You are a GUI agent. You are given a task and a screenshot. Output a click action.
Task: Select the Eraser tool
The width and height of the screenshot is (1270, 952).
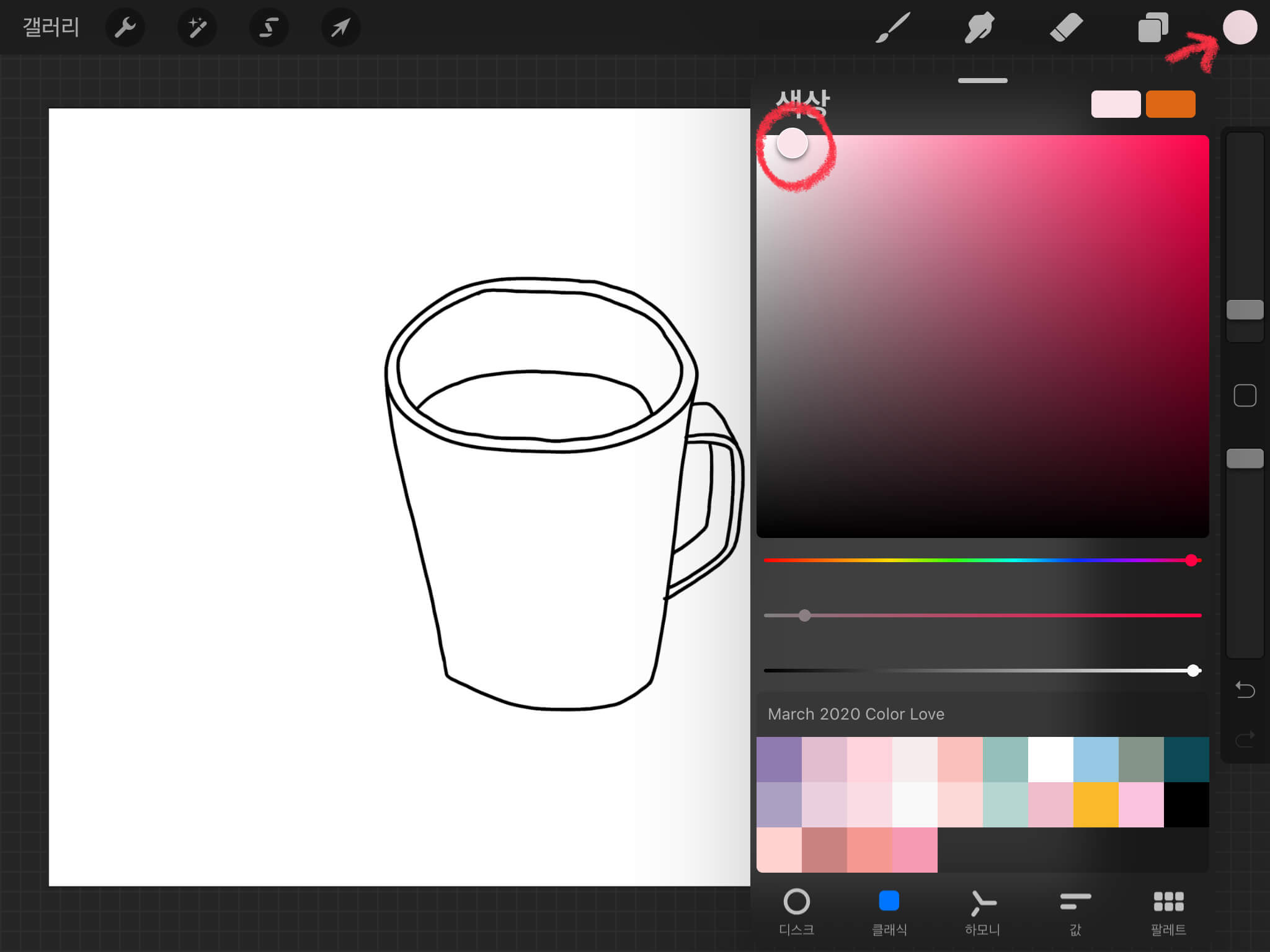[x=1066, y=27]
